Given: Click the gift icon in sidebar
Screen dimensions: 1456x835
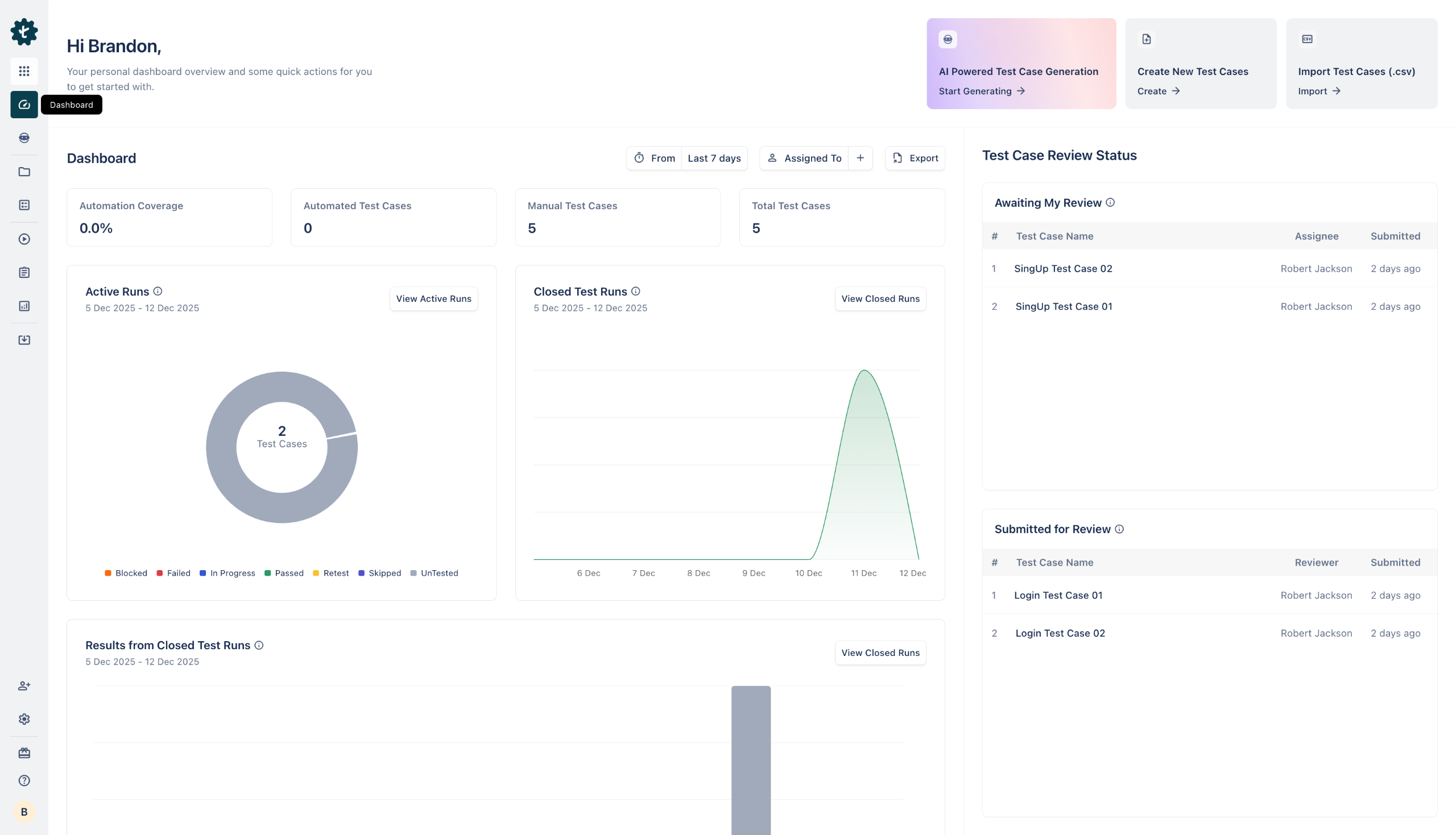Looking at the screenshot, I should point(24,753).
